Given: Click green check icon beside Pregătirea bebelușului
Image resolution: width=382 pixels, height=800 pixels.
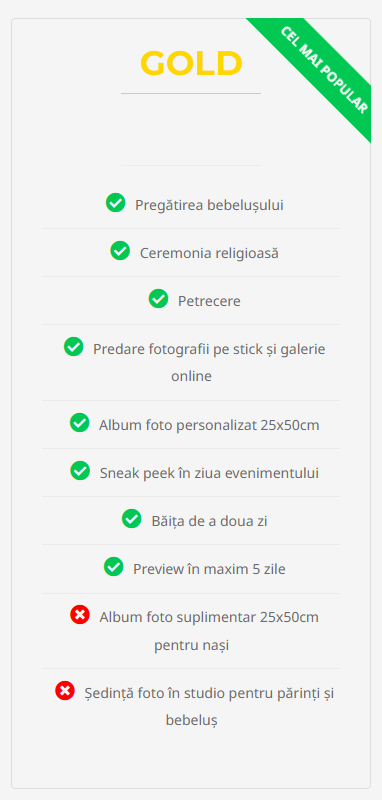Looking at the screenshot, I should click(x=115, y=203).
